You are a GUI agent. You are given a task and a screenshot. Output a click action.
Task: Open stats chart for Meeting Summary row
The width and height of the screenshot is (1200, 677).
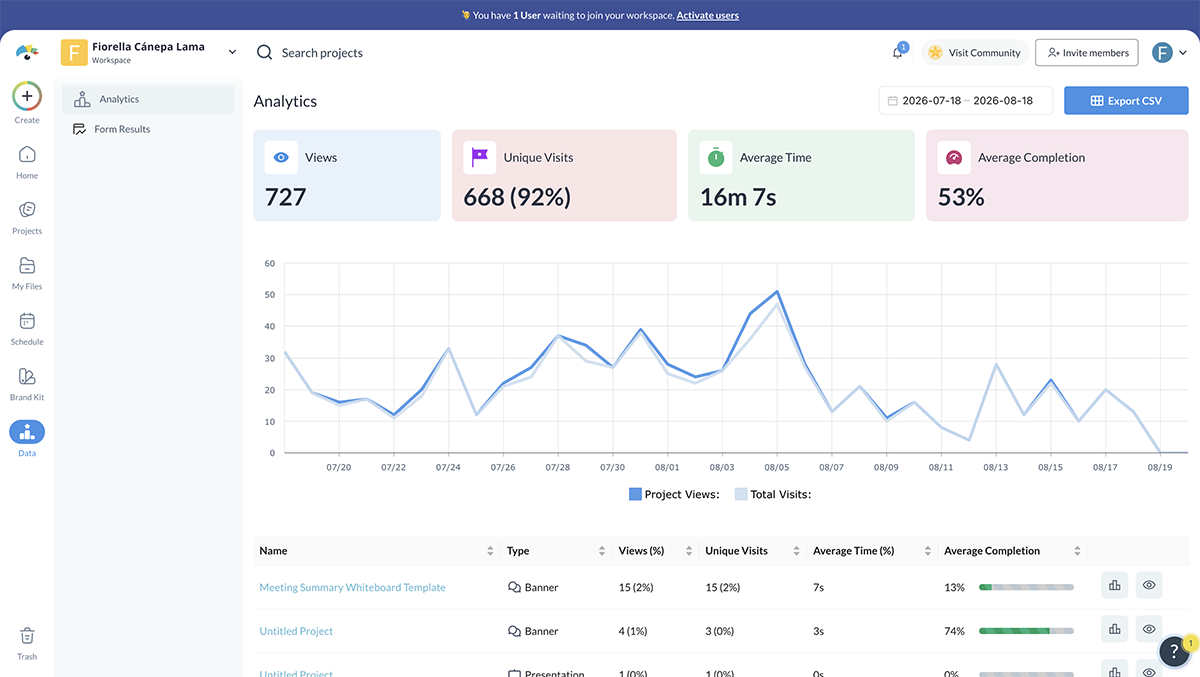(x=1115, y=586)
